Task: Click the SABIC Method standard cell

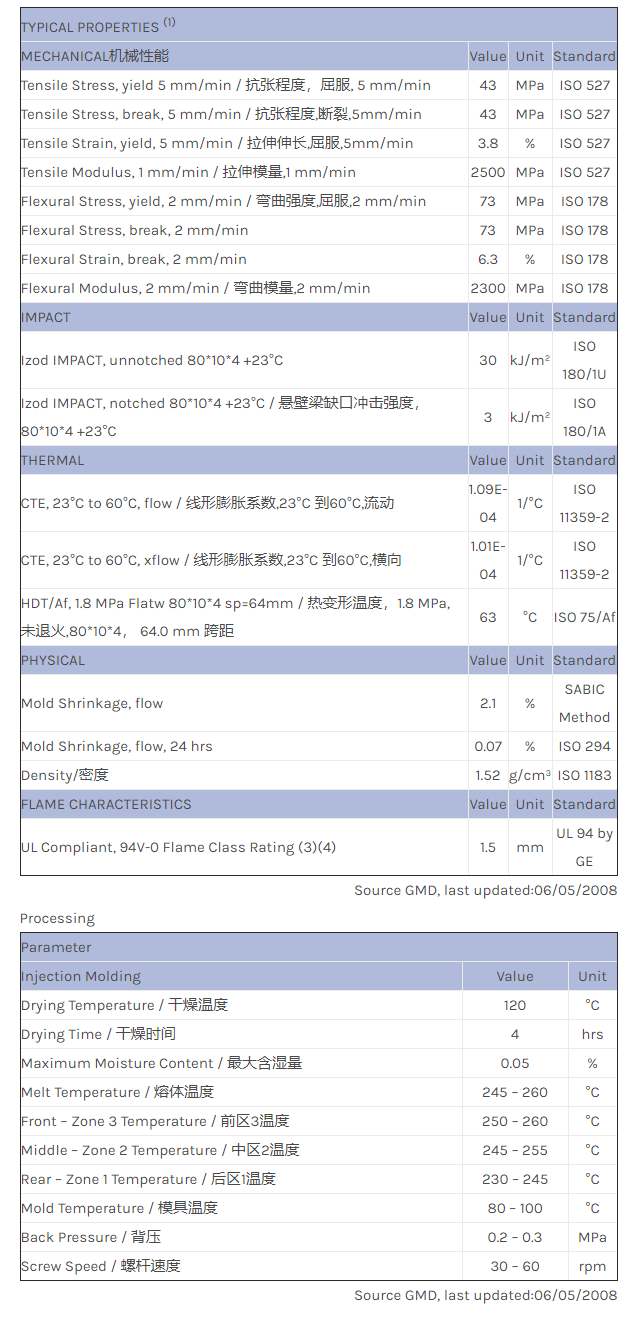Action: click(x=584, y=703)
